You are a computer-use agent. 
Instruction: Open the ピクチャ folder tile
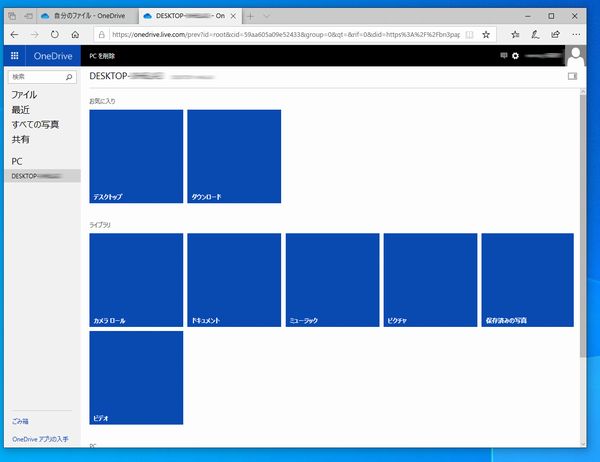pos(430,280)
